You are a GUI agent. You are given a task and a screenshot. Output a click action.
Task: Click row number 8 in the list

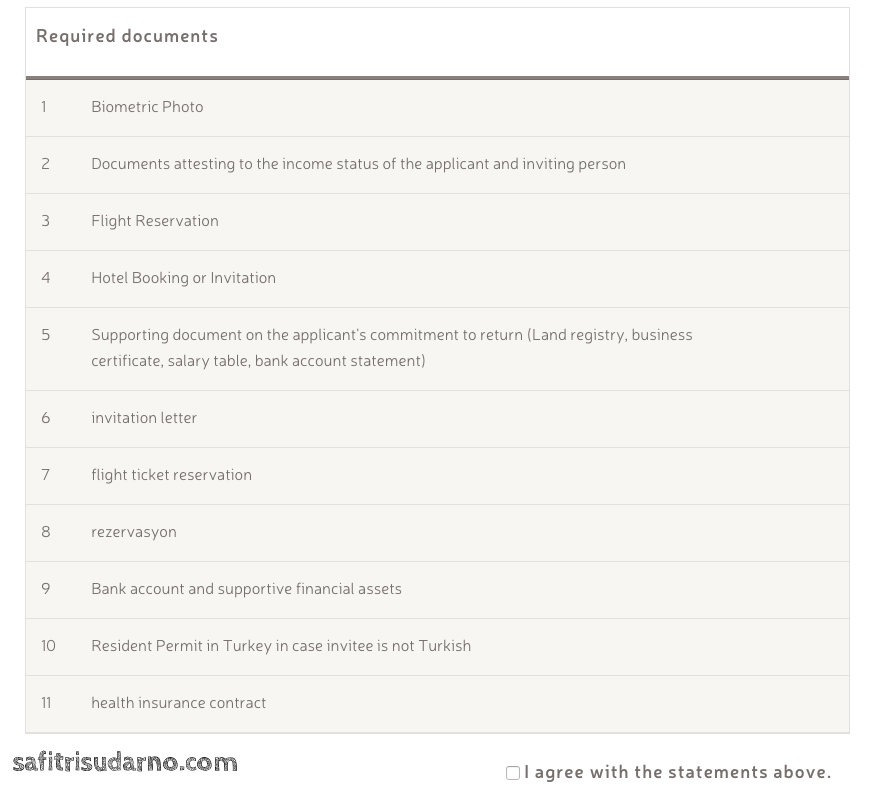coord(45,532)
